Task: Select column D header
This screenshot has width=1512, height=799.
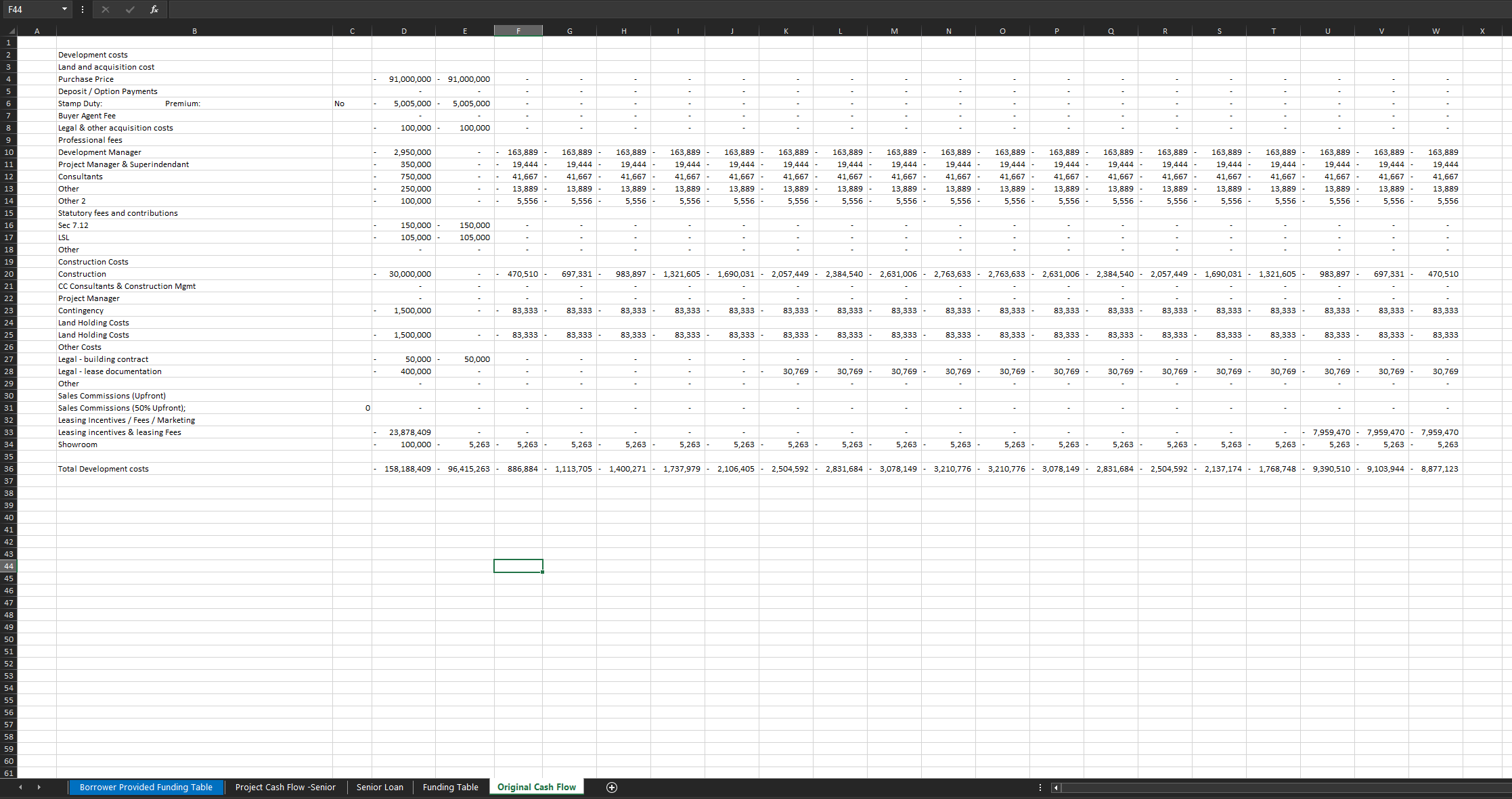Action: point(404,31)
